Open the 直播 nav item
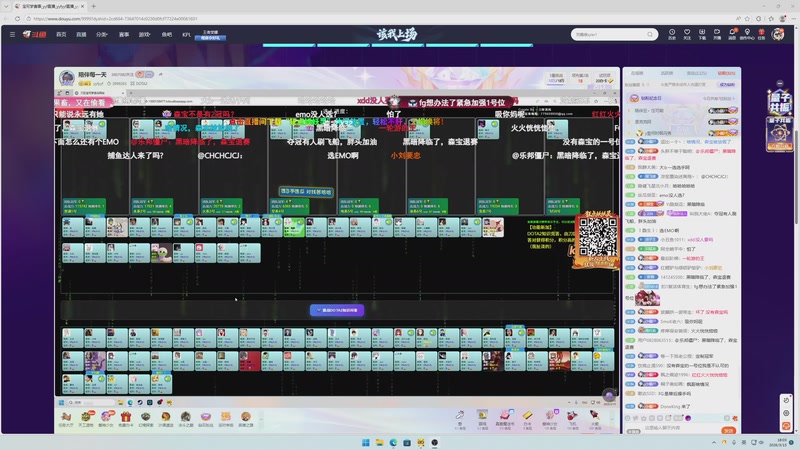 pyautogui.click(x=81, y=34)
